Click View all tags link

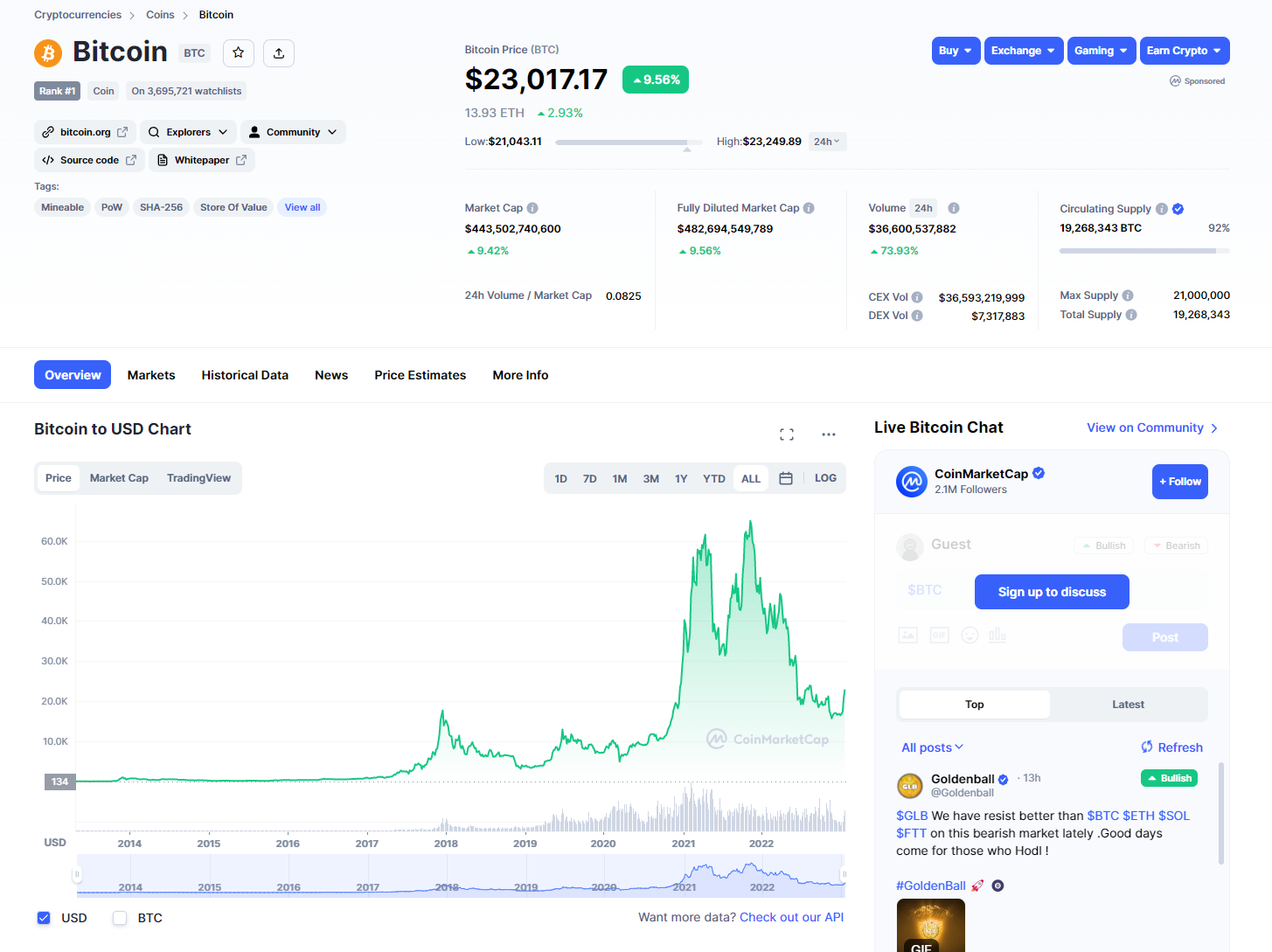[302, 207]
